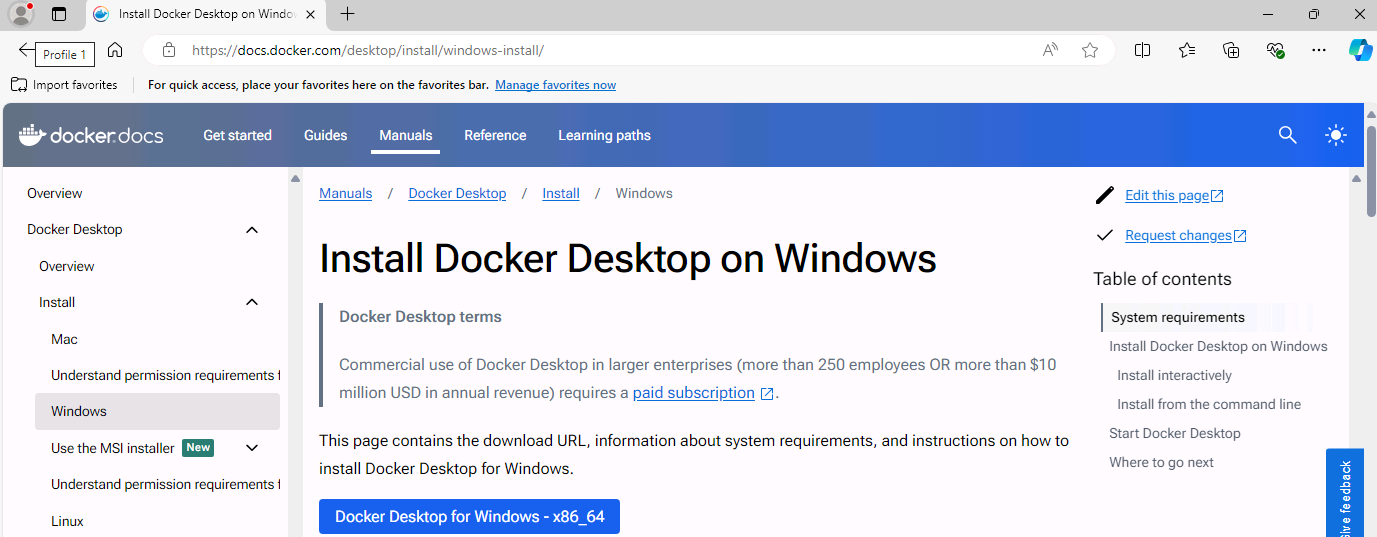This screenshot has height=537, width=1377.
Task: Open the profile avatar icon
Action: (x=21, y=14)
